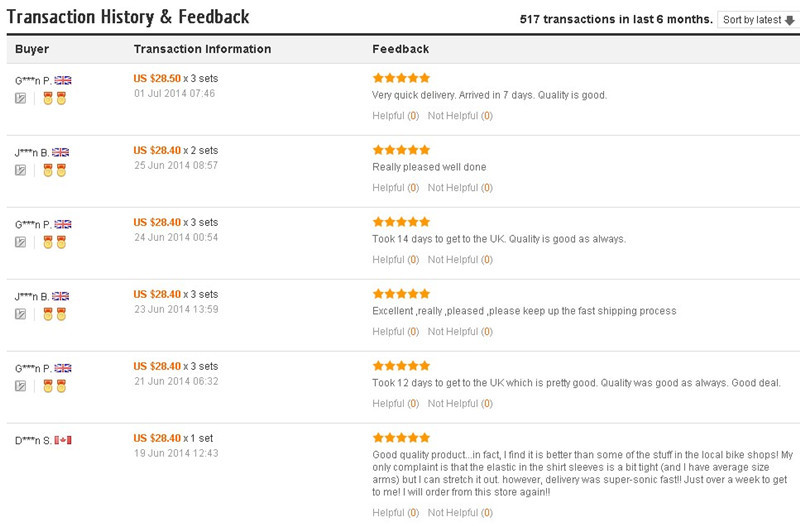Click UK flag next to first G***n P.

[63, 80]
